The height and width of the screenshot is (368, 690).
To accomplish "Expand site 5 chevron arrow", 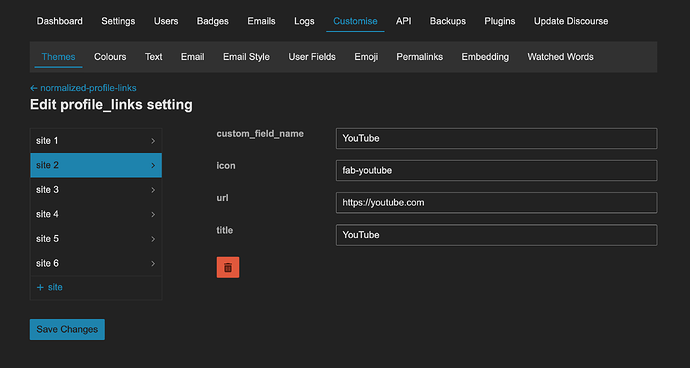I will (x=153, y=239).
